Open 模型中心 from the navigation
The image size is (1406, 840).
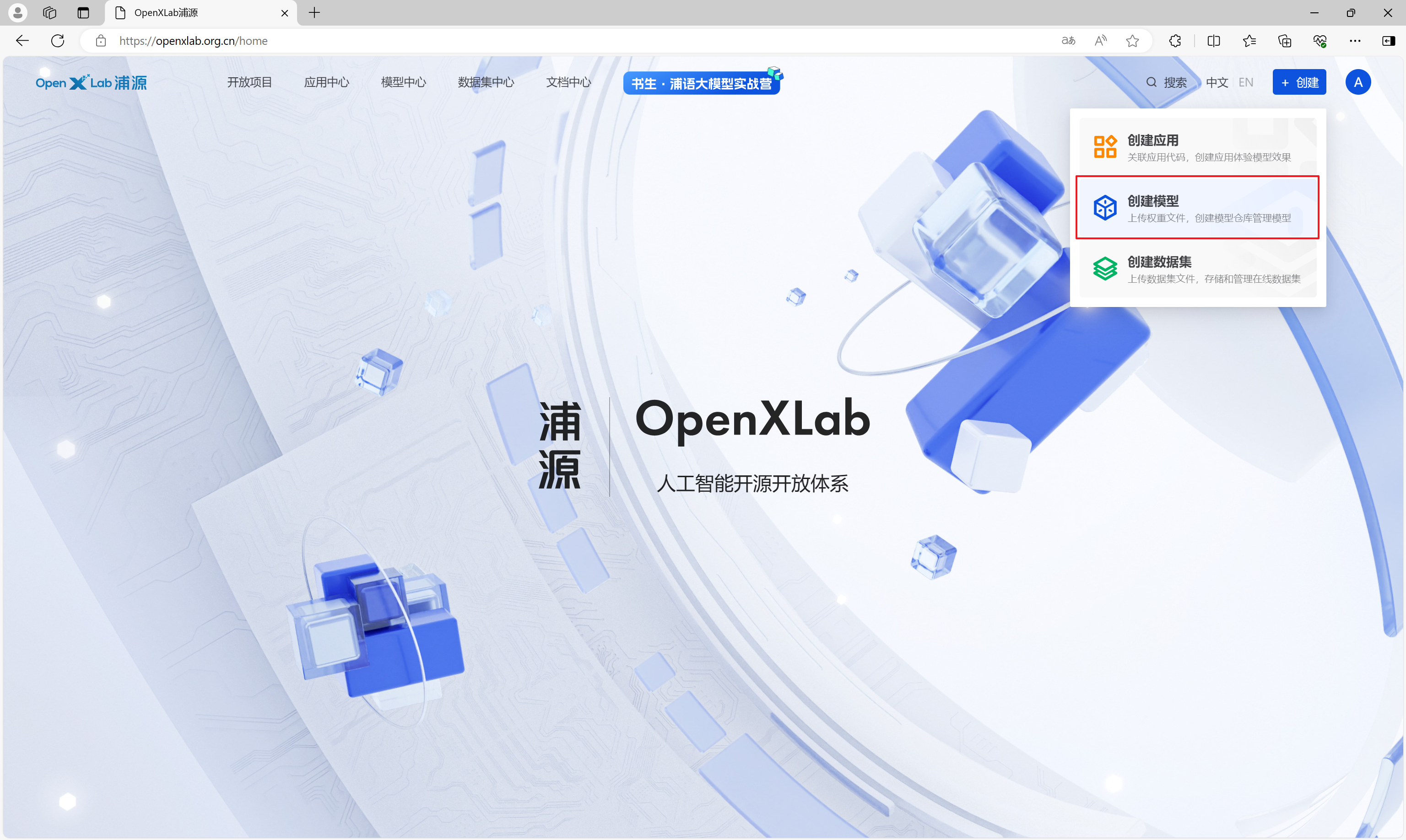(404, 83)
